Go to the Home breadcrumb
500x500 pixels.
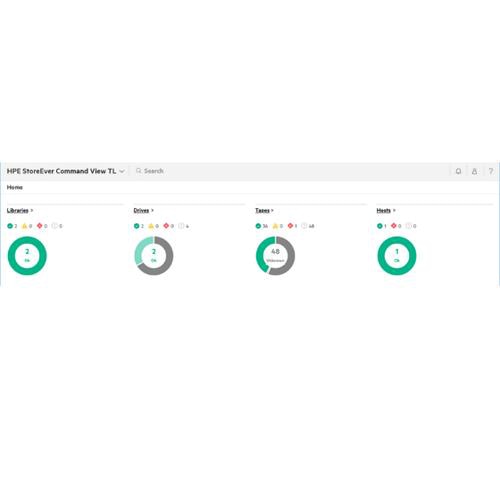tap(15, 187)
